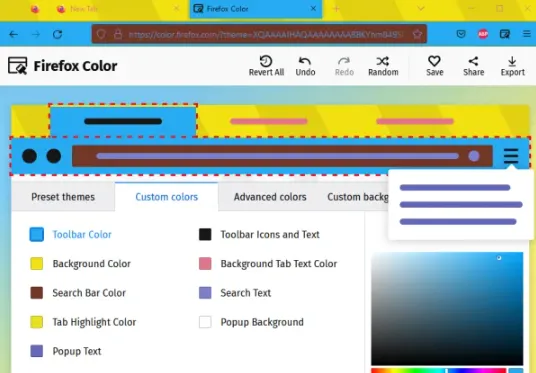
Task: Click the first black circle in preview toolbar
Action: [29, 156]
